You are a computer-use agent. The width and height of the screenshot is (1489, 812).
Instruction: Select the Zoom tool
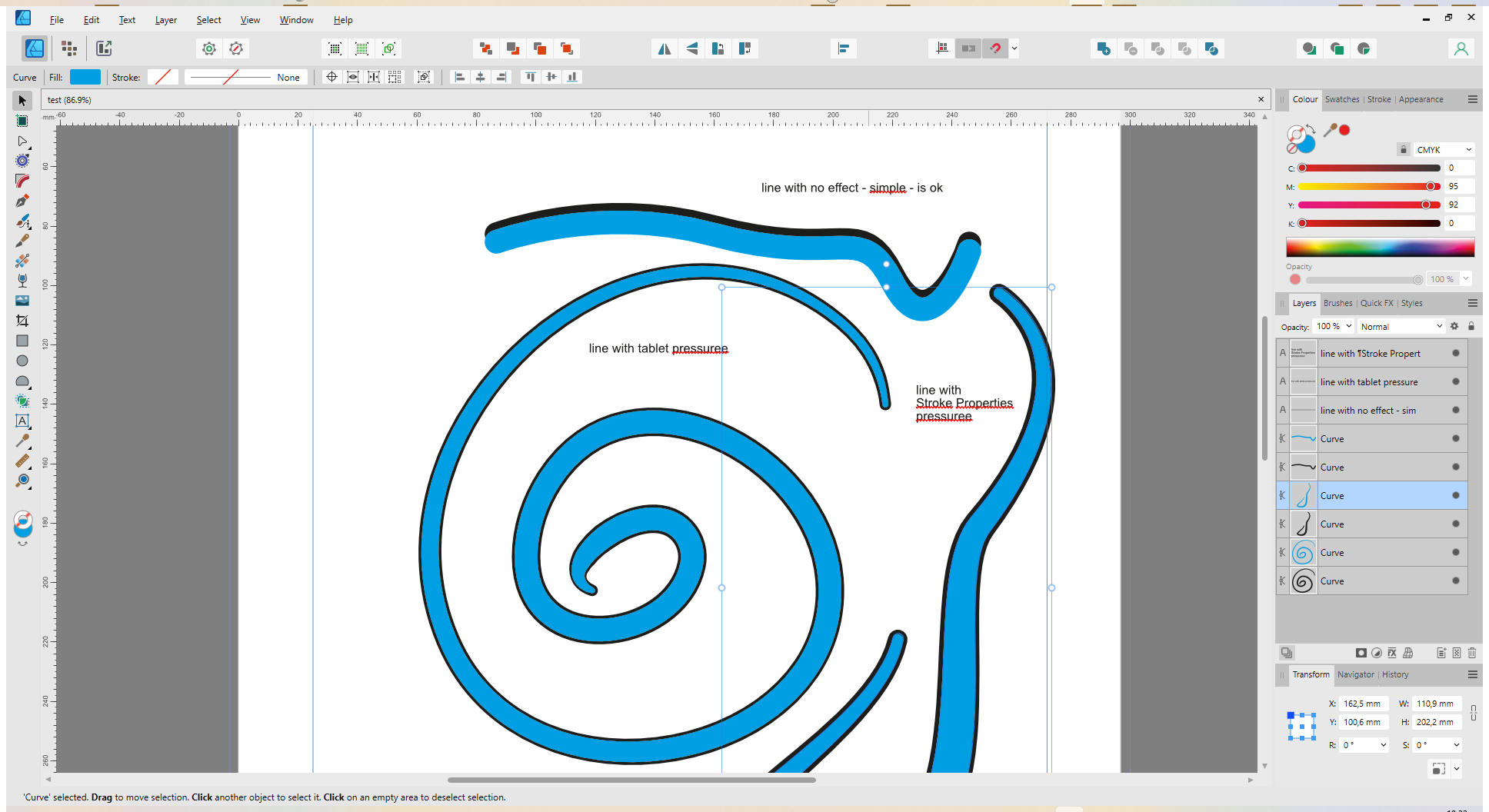[22, 481]
